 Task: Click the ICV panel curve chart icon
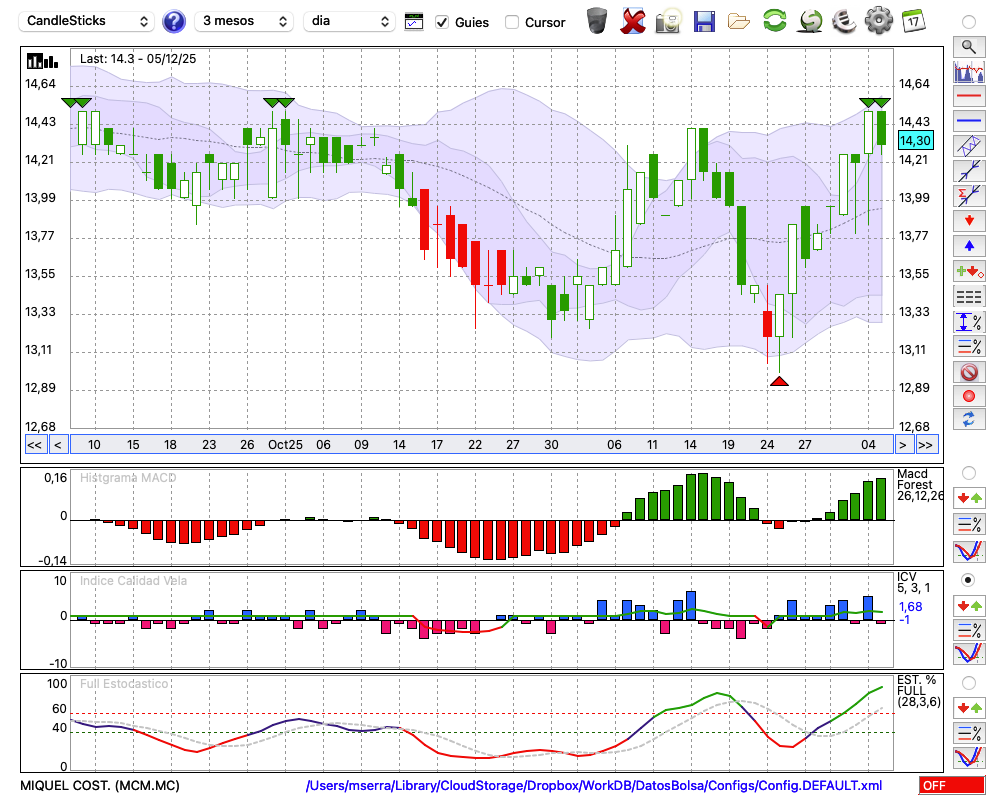point(969,654)
